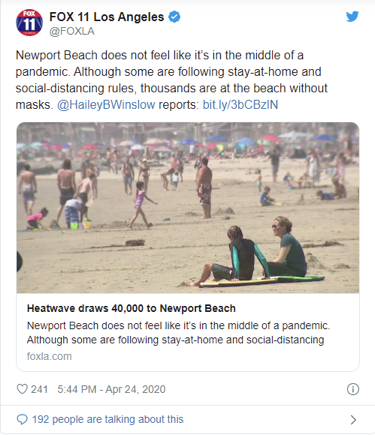Click the tweet body text about the pandemic

point(172,80)
